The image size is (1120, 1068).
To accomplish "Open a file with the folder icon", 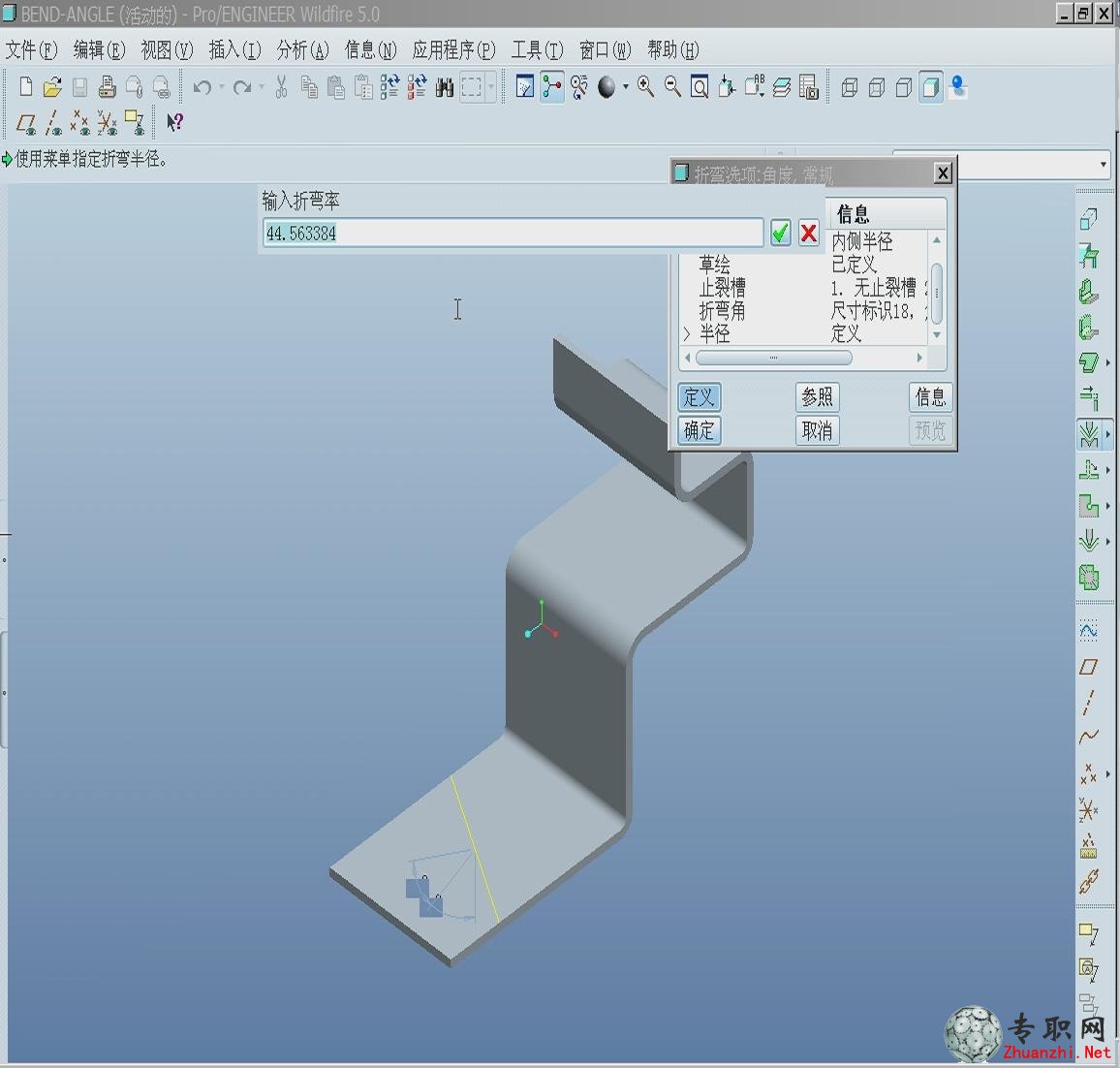I will click(x=52, y=87).
